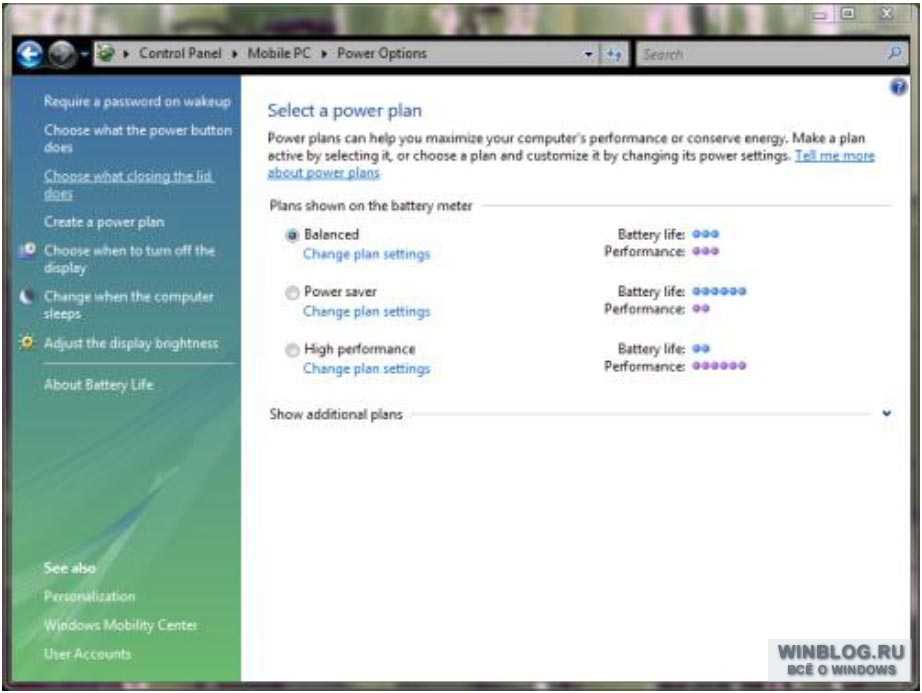The width and height of the screenshot is (922, 693).
Task: Open Choose what the power button does
Action: 138,139
